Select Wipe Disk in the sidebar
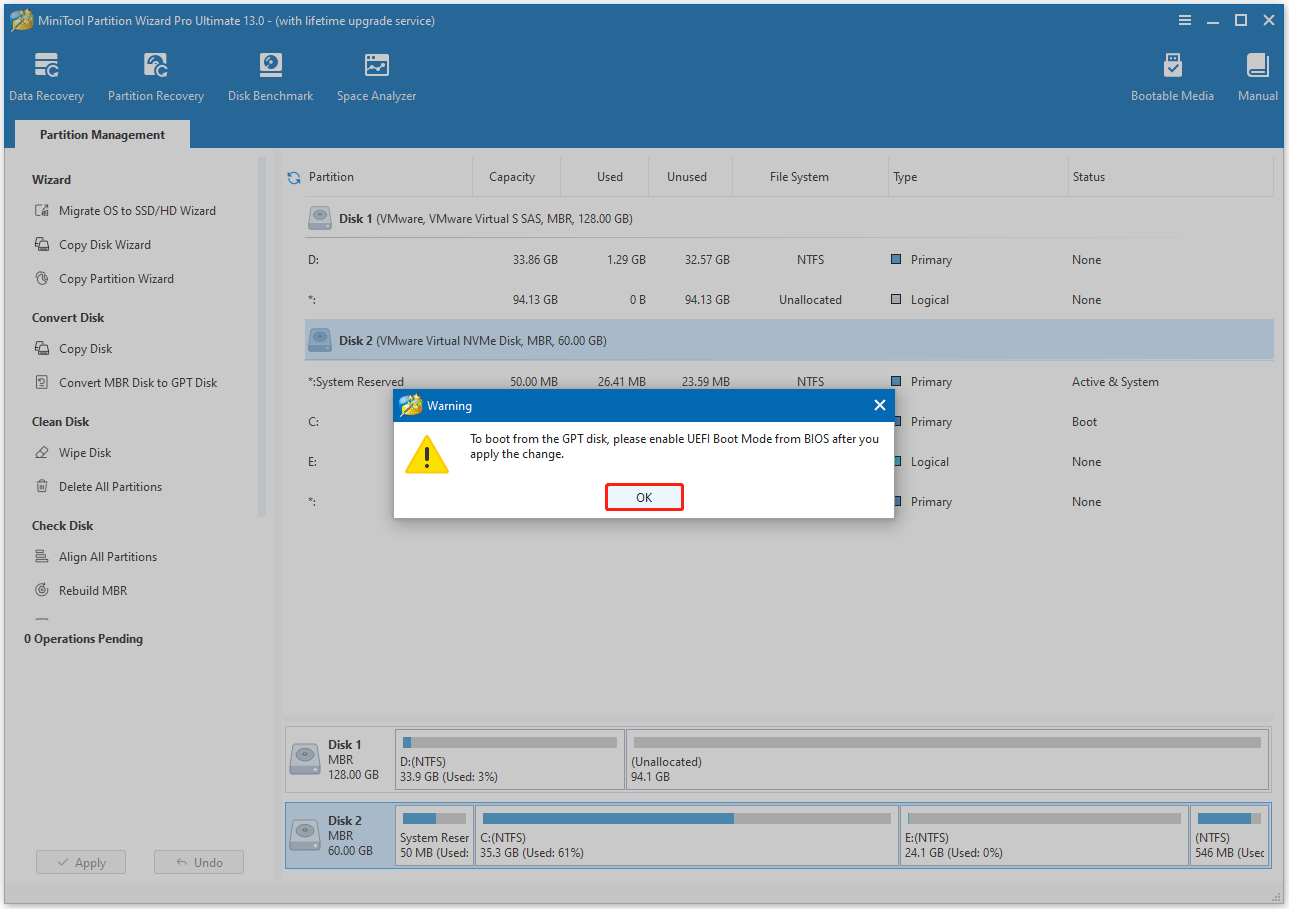The image size is (1289, 909). 86,452
